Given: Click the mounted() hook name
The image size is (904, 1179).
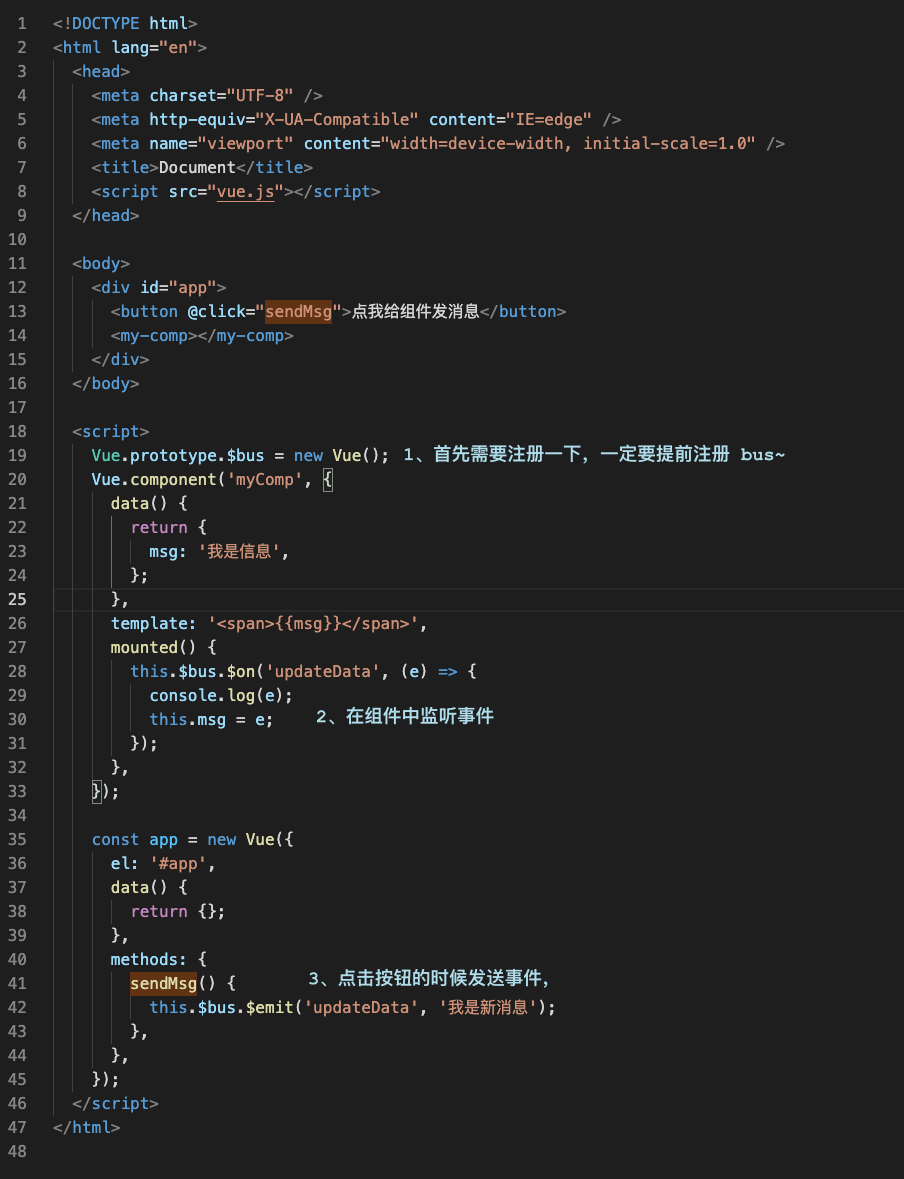Looking at the screenshot, I should click(154, 648).
